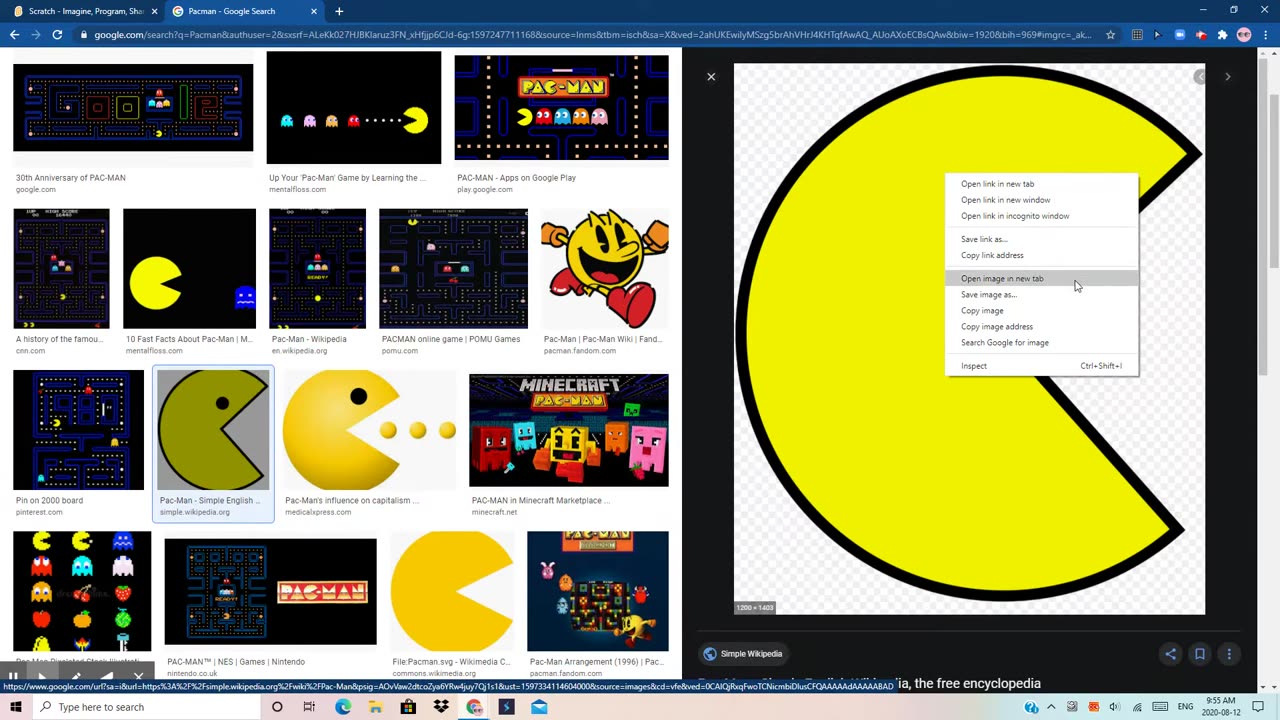Share the previewed Pac-Man image
Viewport: 1280px width, 720px height.
[1170, 654]
